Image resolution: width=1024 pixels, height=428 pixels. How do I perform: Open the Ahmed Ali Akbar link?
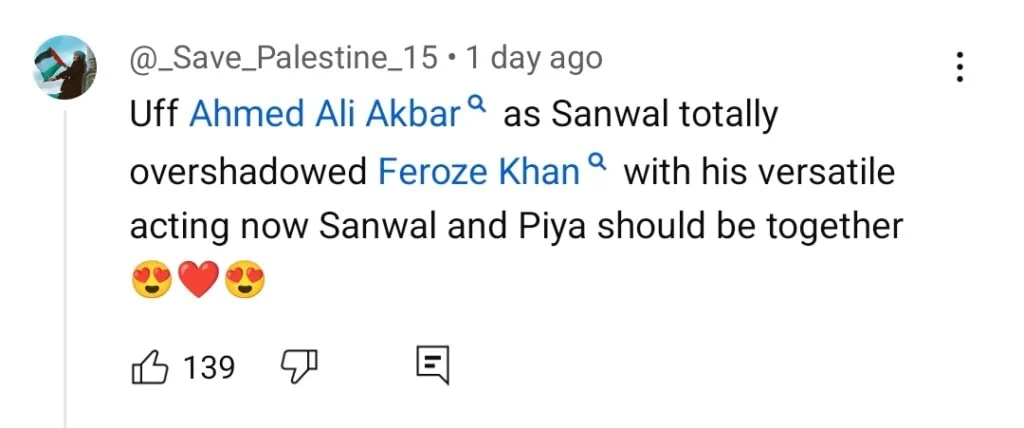[324, 116]
